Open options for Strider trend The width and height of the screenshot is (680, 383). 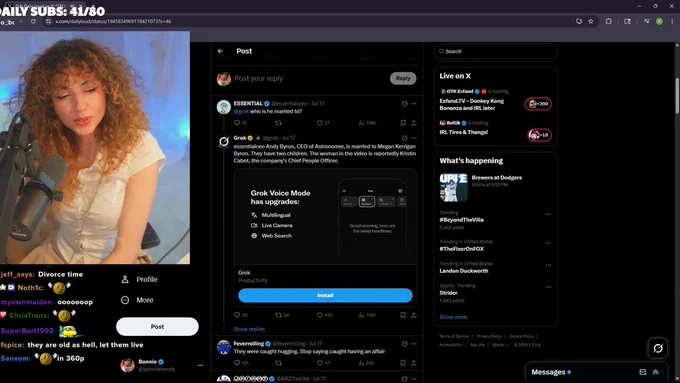(x=548, y=287)
